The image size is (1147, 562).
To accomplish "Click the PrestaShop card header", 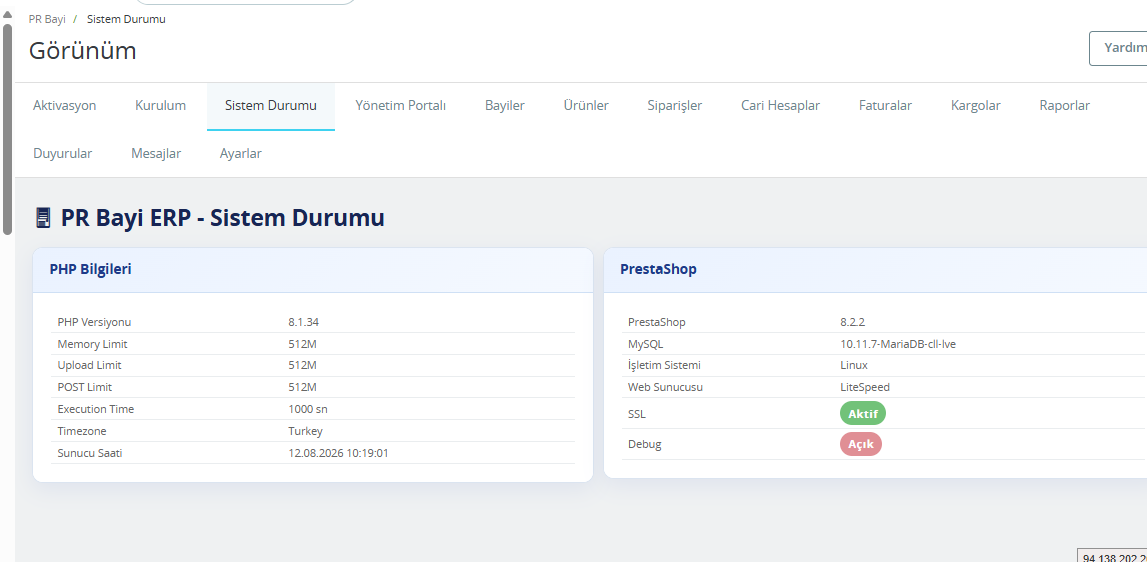I will click(x=876, y=269).
